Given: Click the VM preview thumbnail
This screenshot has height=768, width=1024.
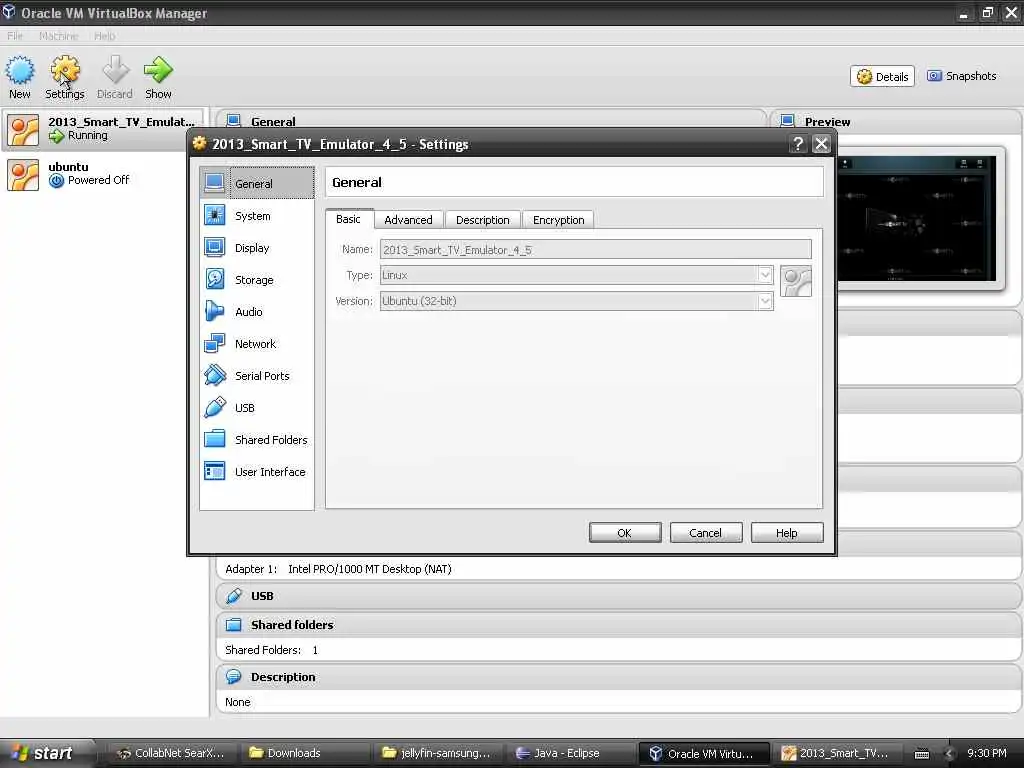Looking at the screenshot, I should (917, 218).
